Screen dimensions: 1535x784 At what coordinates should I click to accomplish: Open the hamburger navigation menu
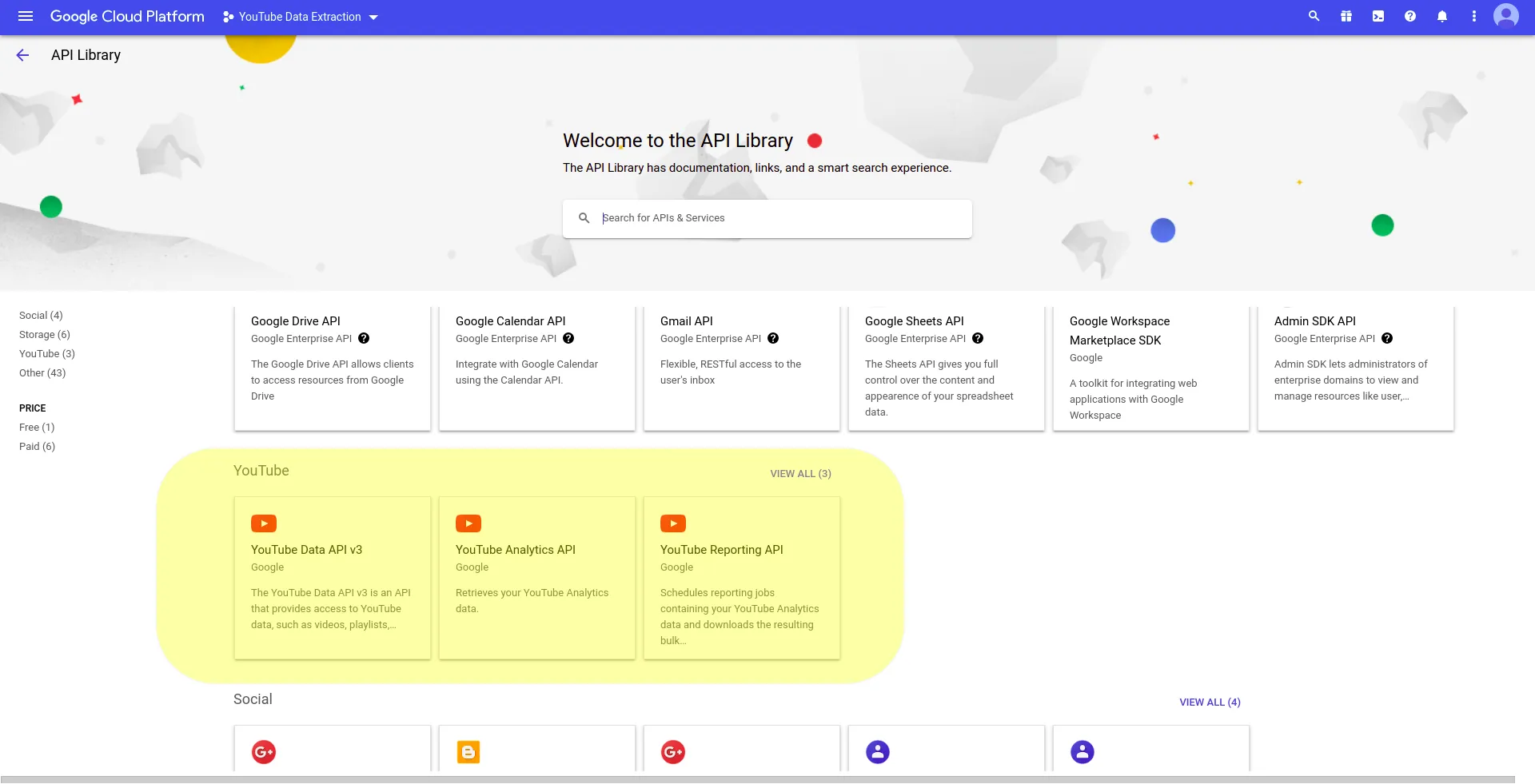pos(26,16)
